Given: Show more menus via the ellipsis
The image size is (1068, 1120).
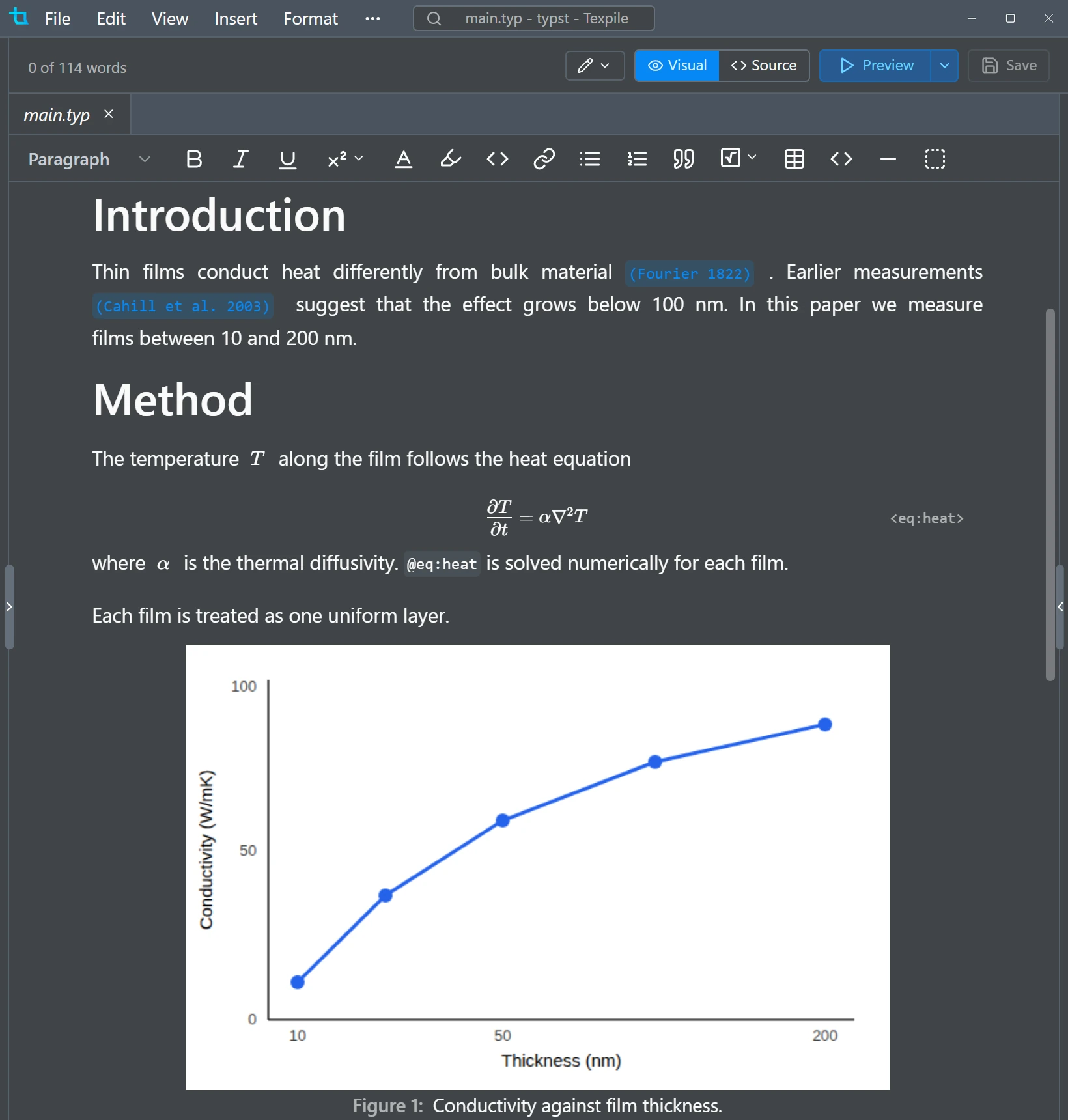Looking at the screenshot, I should (x=372, y=18).
